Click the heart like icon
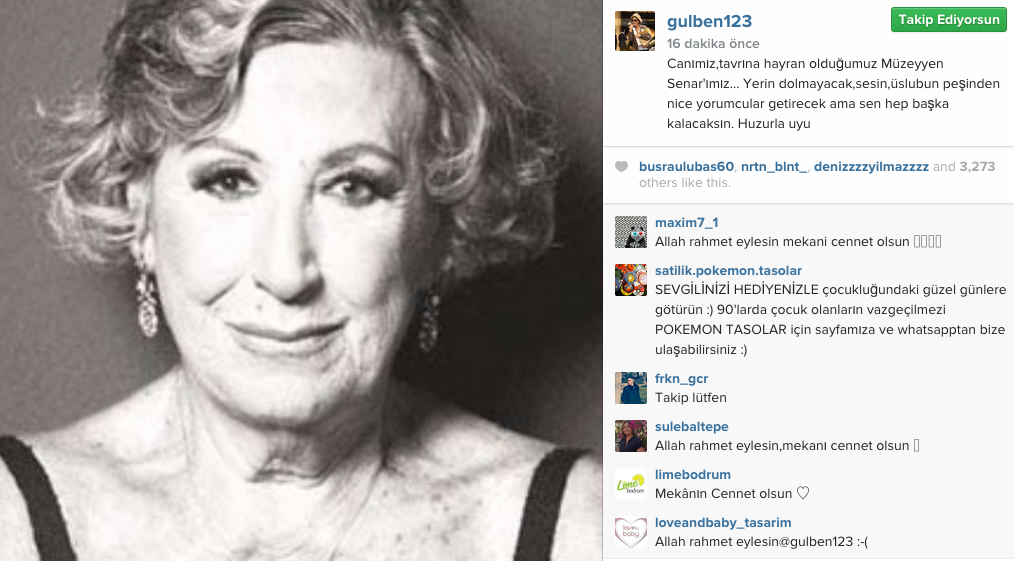 (621, 167)
